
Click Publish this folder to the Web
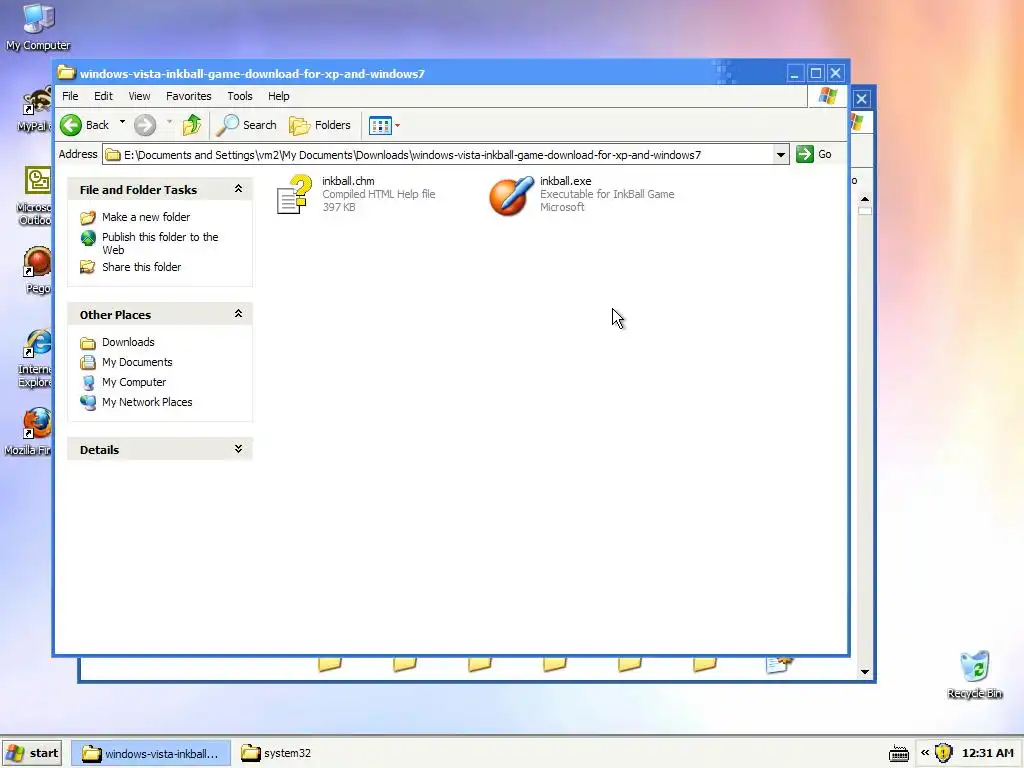[x=160, y=243]
